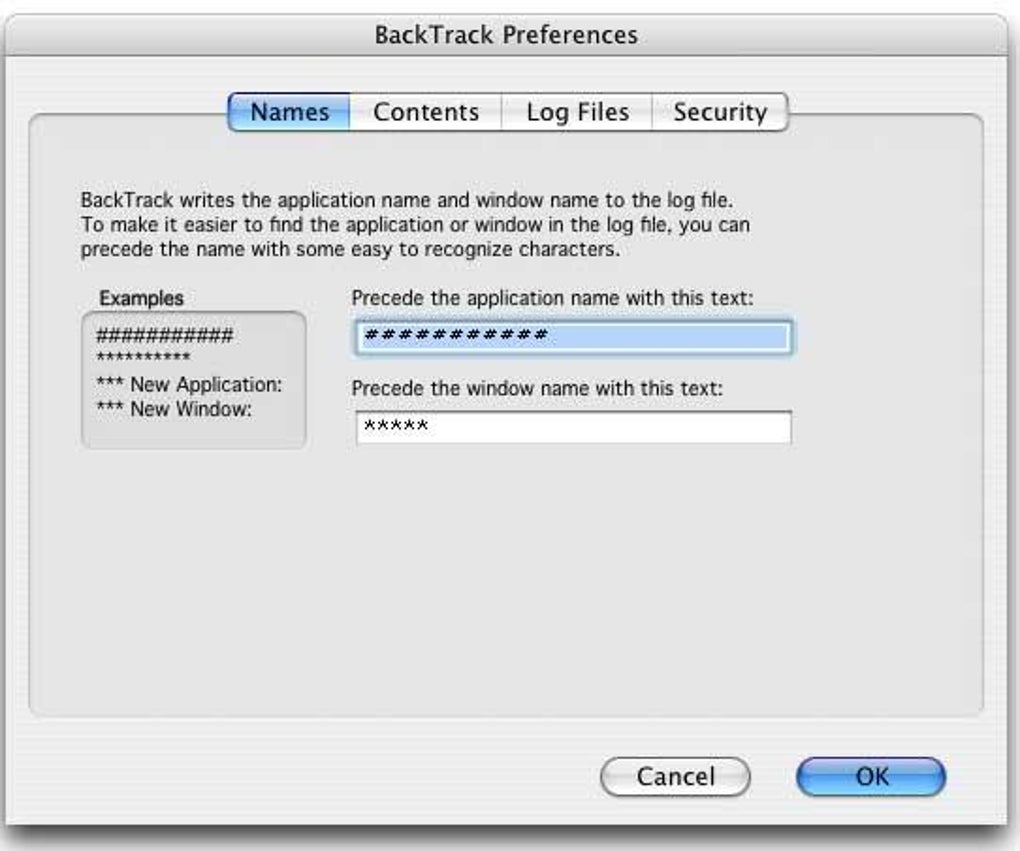Select the hash-marks example line

tap(164, 336)
